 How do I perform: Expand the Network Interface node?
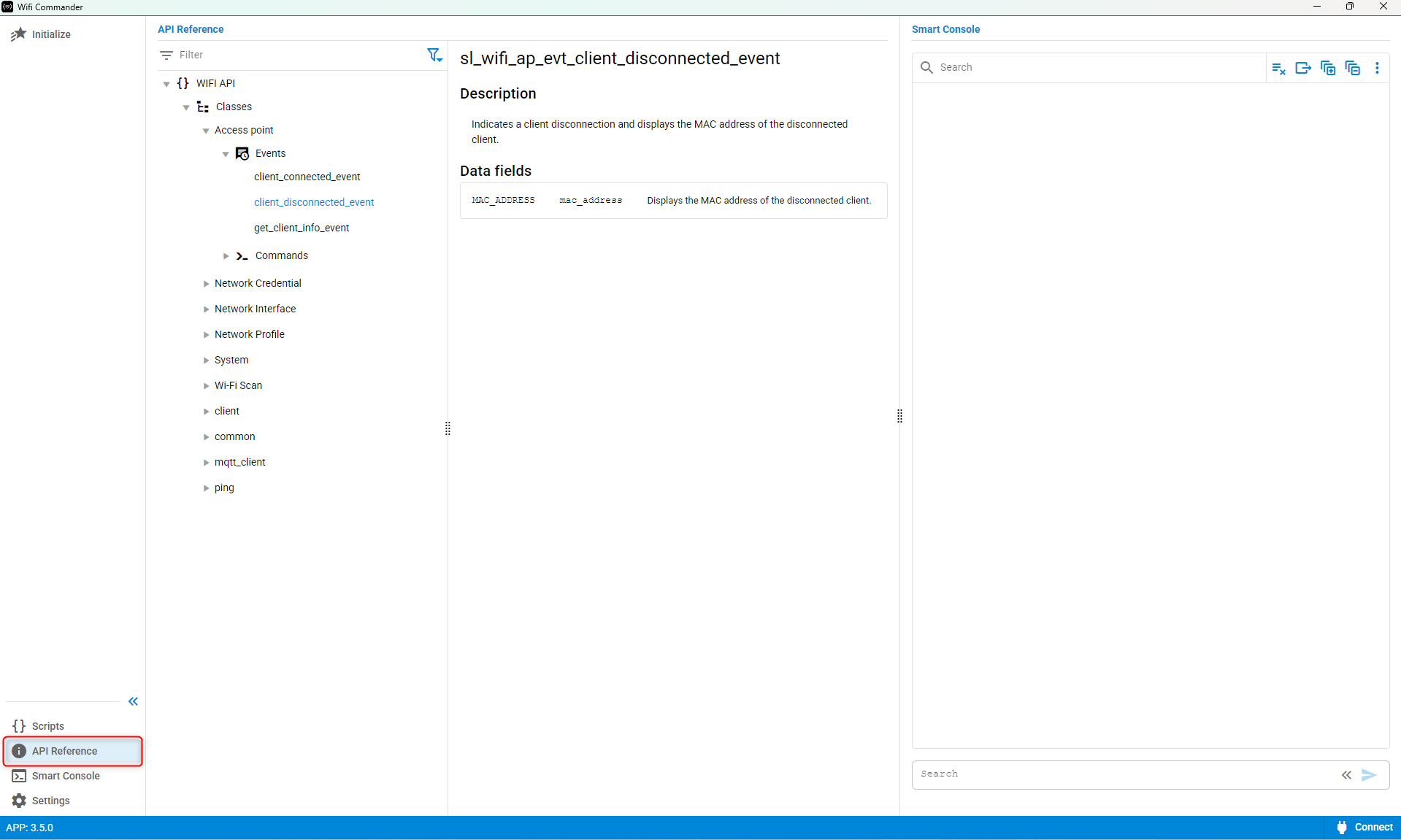pyautogui.click(x=206, y=309)
